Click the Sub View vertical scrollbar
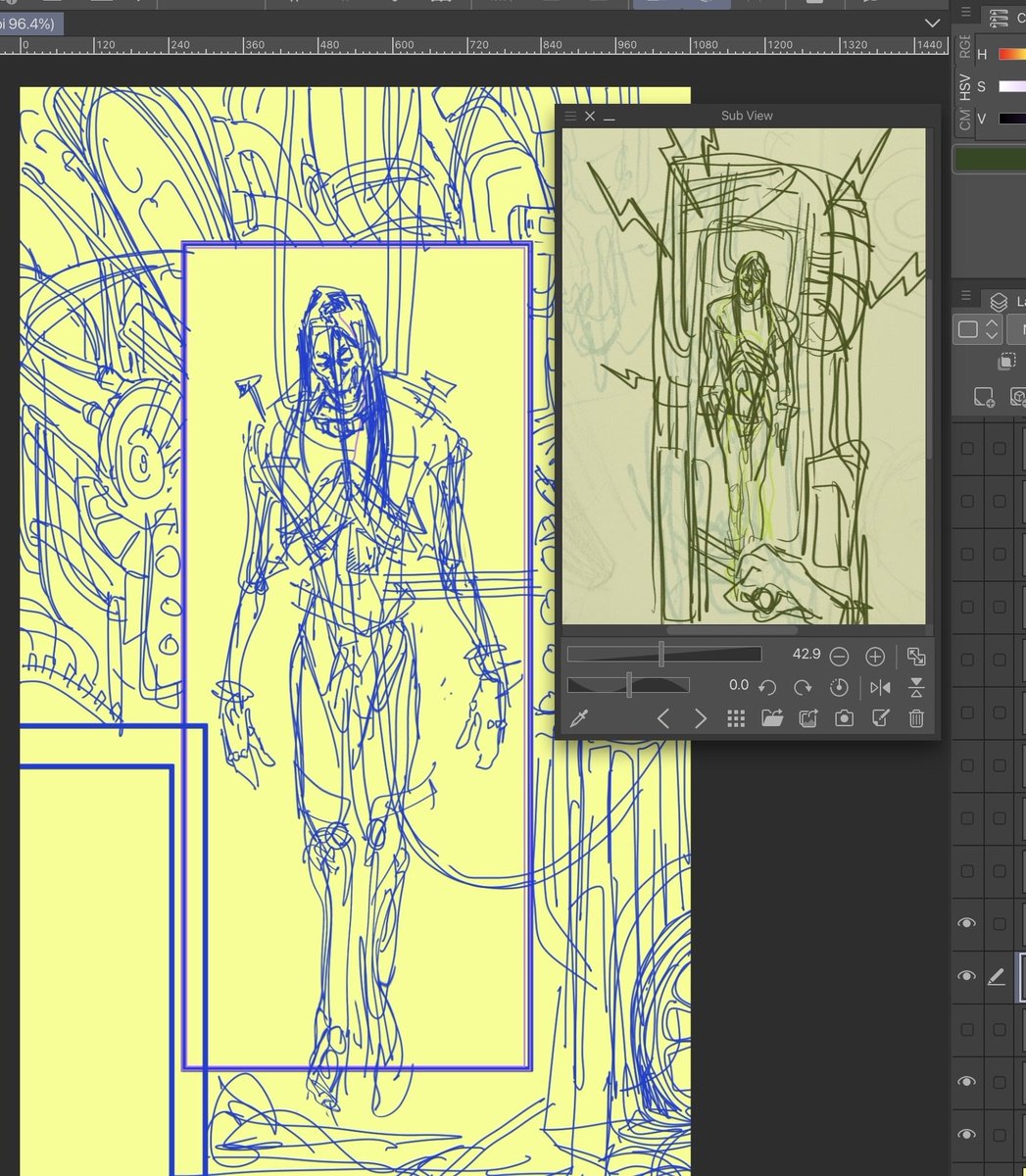 pyautogui.click(x=928, y=294)
